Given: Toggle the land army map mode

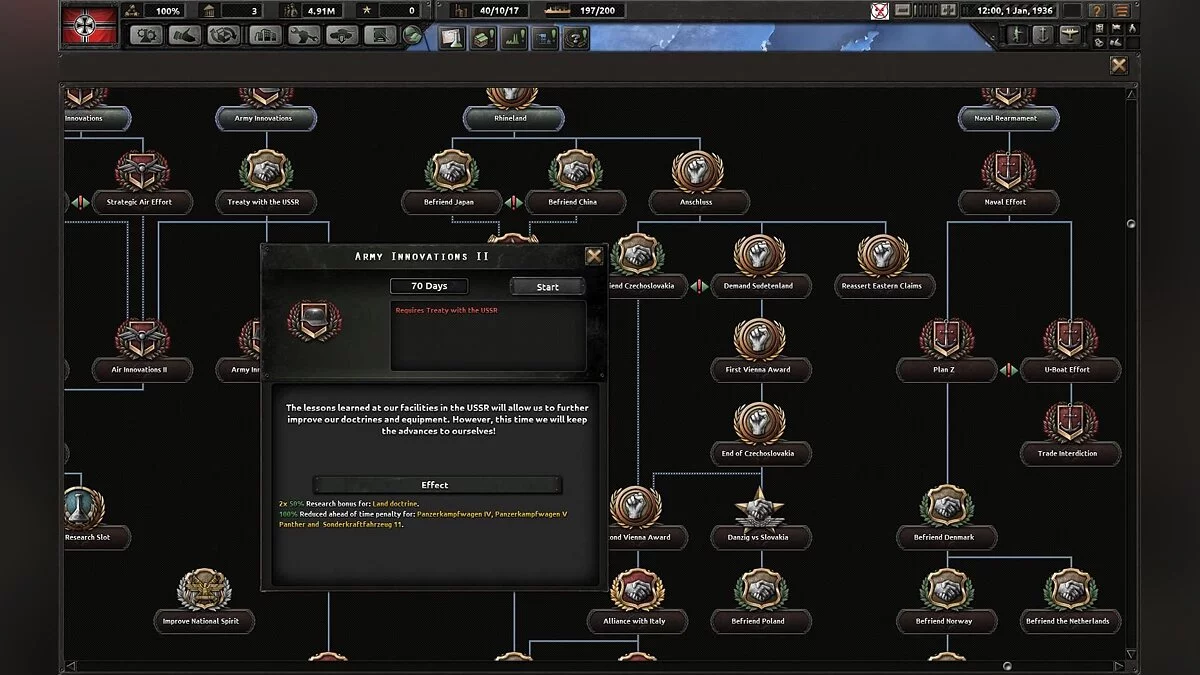Looking at the screenshot, I should coord(1018,35).
